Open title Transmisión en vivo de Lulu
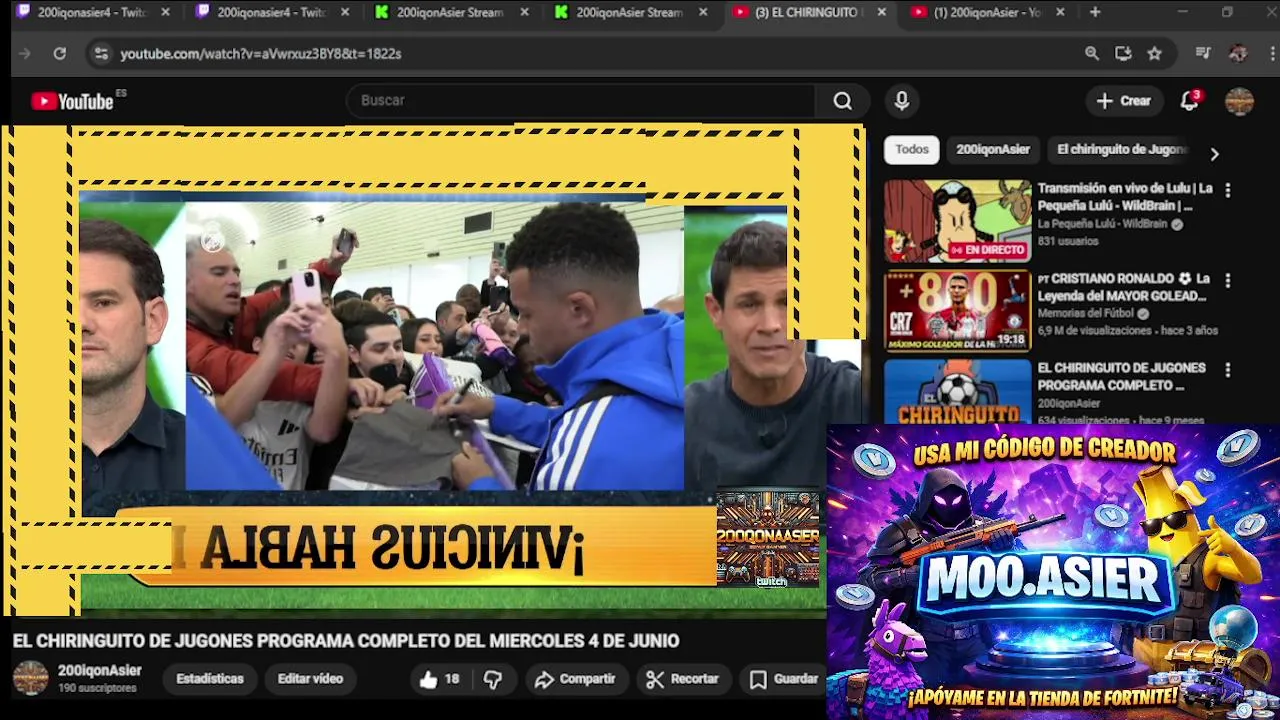This screenshot has width=1280, height=720. coord(1125,197)
